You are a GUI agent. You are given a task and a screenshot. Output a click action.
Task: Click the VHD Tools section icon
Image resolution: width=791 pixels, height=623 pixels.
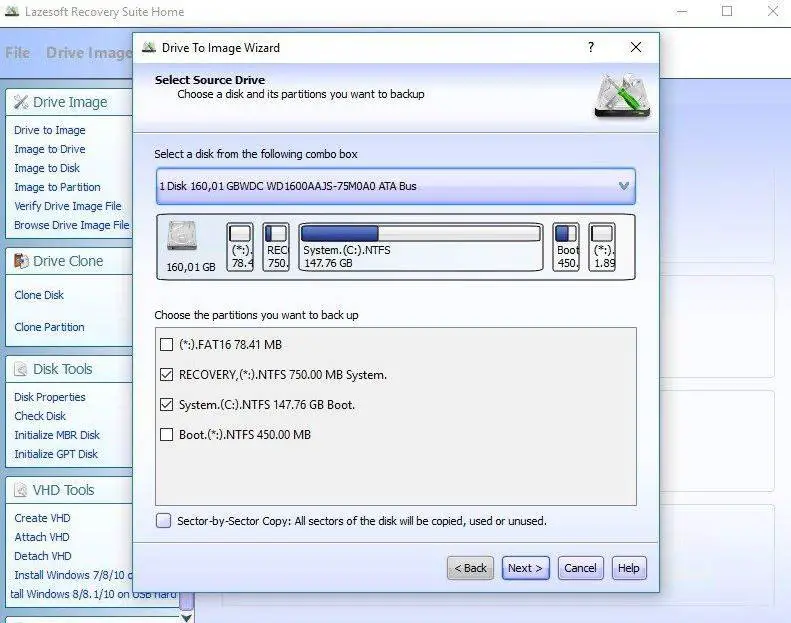21,490
